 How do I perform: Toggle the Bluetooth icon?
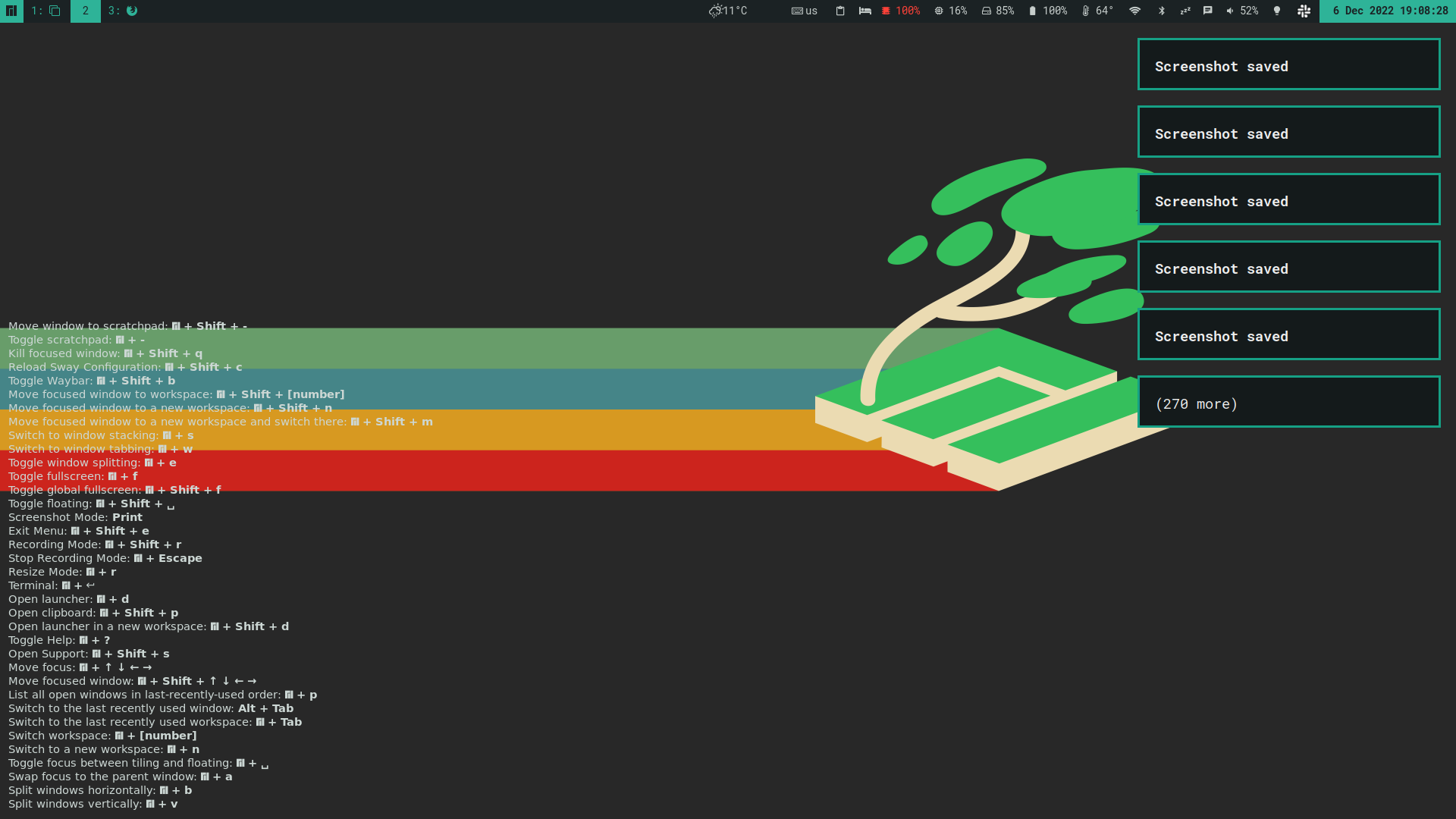(x=1162, y=11)
